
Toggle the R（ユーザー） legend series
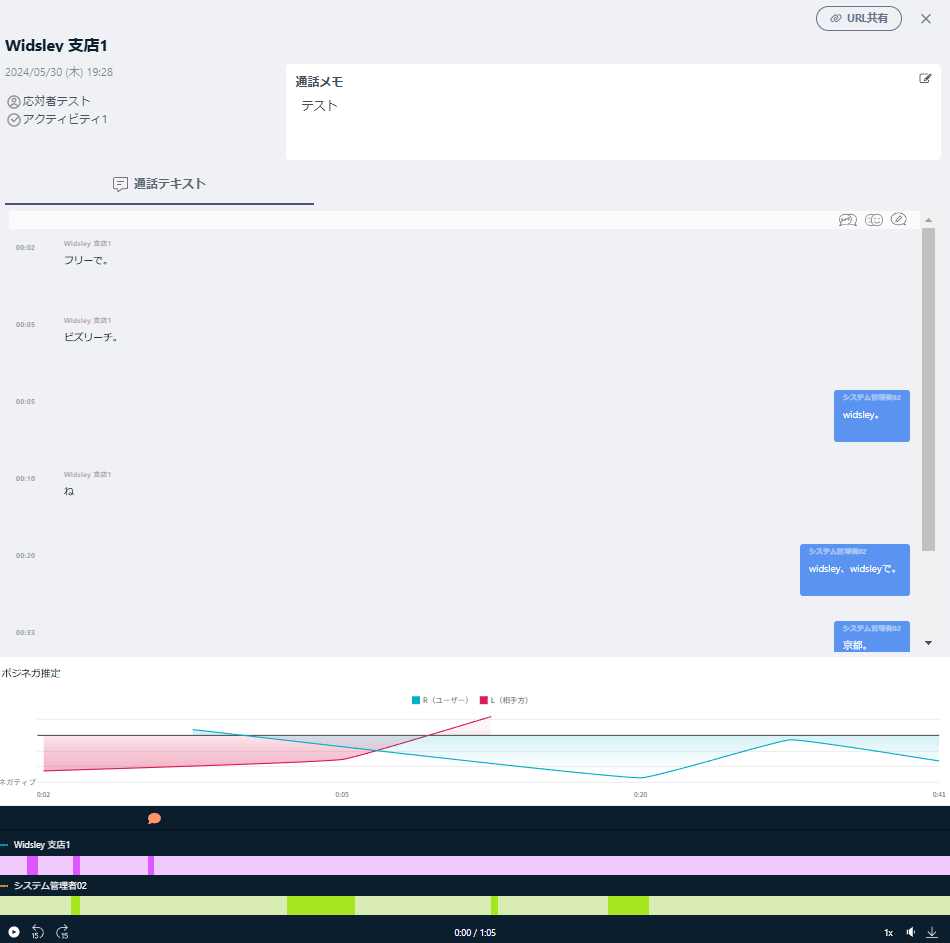(440, 700)
